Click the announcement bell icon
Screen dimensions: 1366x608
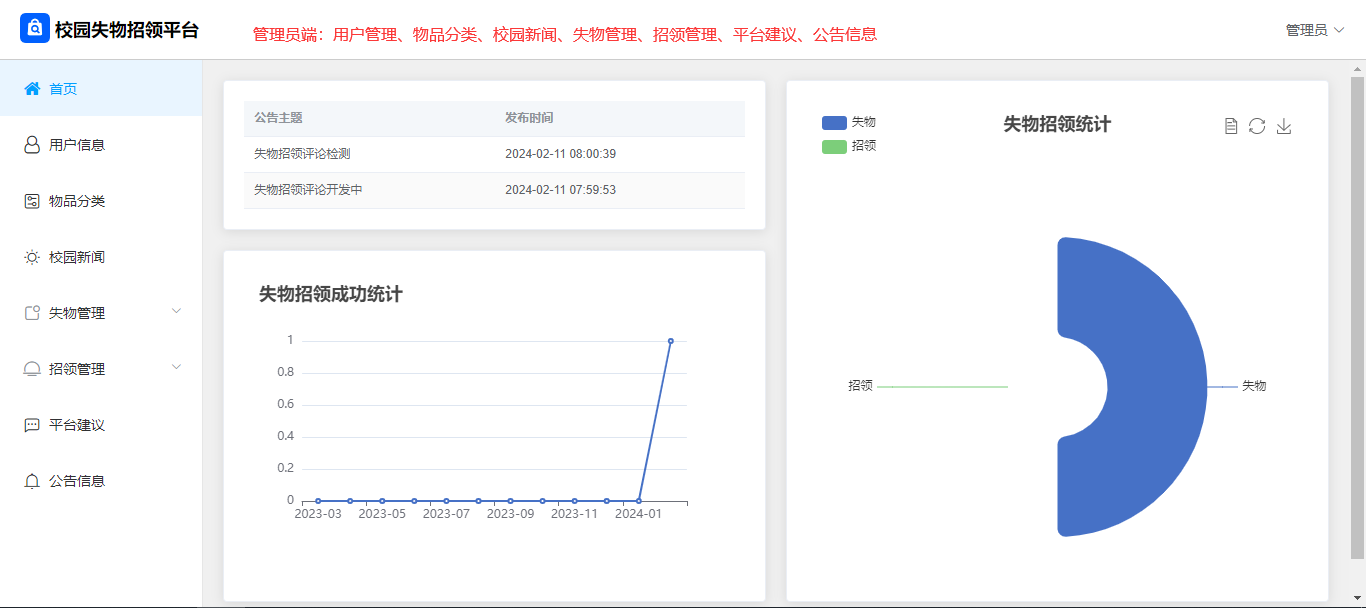pos(32,481)
